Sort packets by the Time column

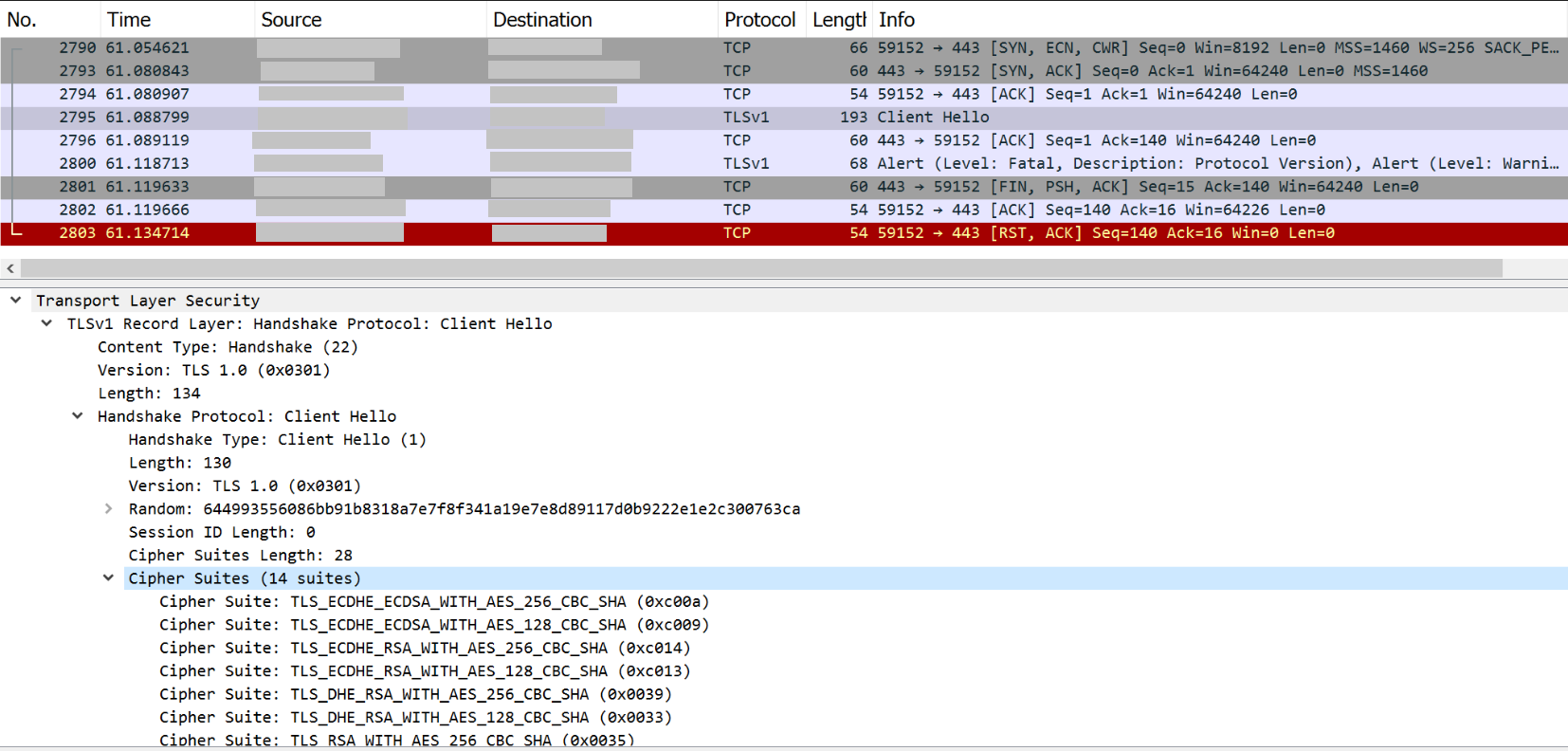(x=129, y=20)
